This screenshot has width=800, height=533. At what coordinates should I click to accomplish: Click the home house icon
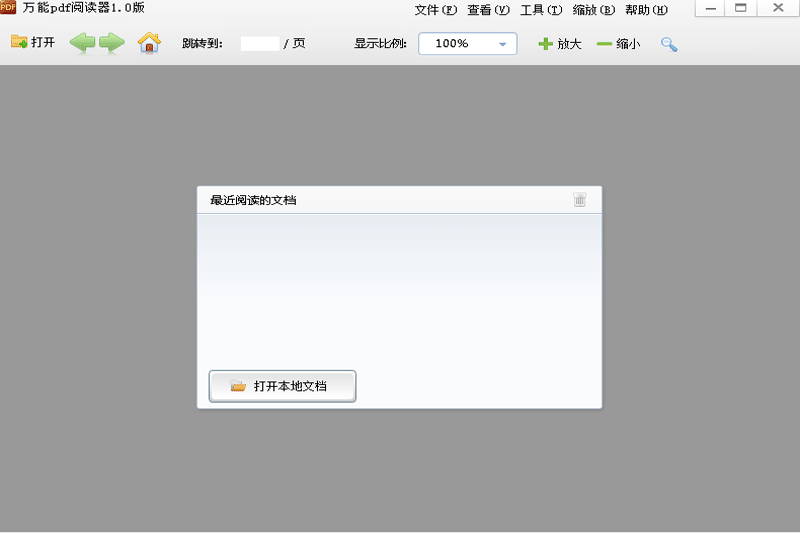coord(149,43)
